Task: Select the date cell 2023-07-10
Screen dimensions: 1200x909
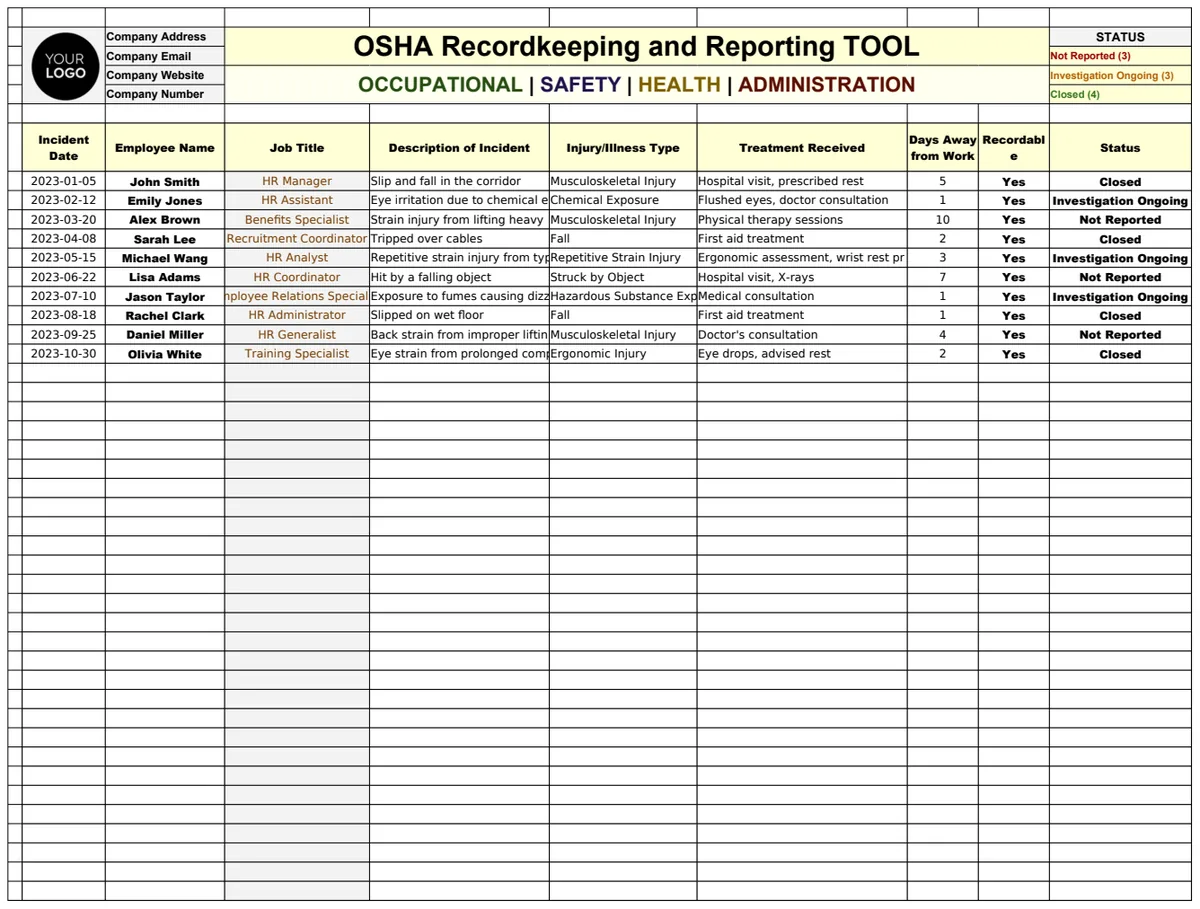Action: pyautogui.click(x=64, y=296)
